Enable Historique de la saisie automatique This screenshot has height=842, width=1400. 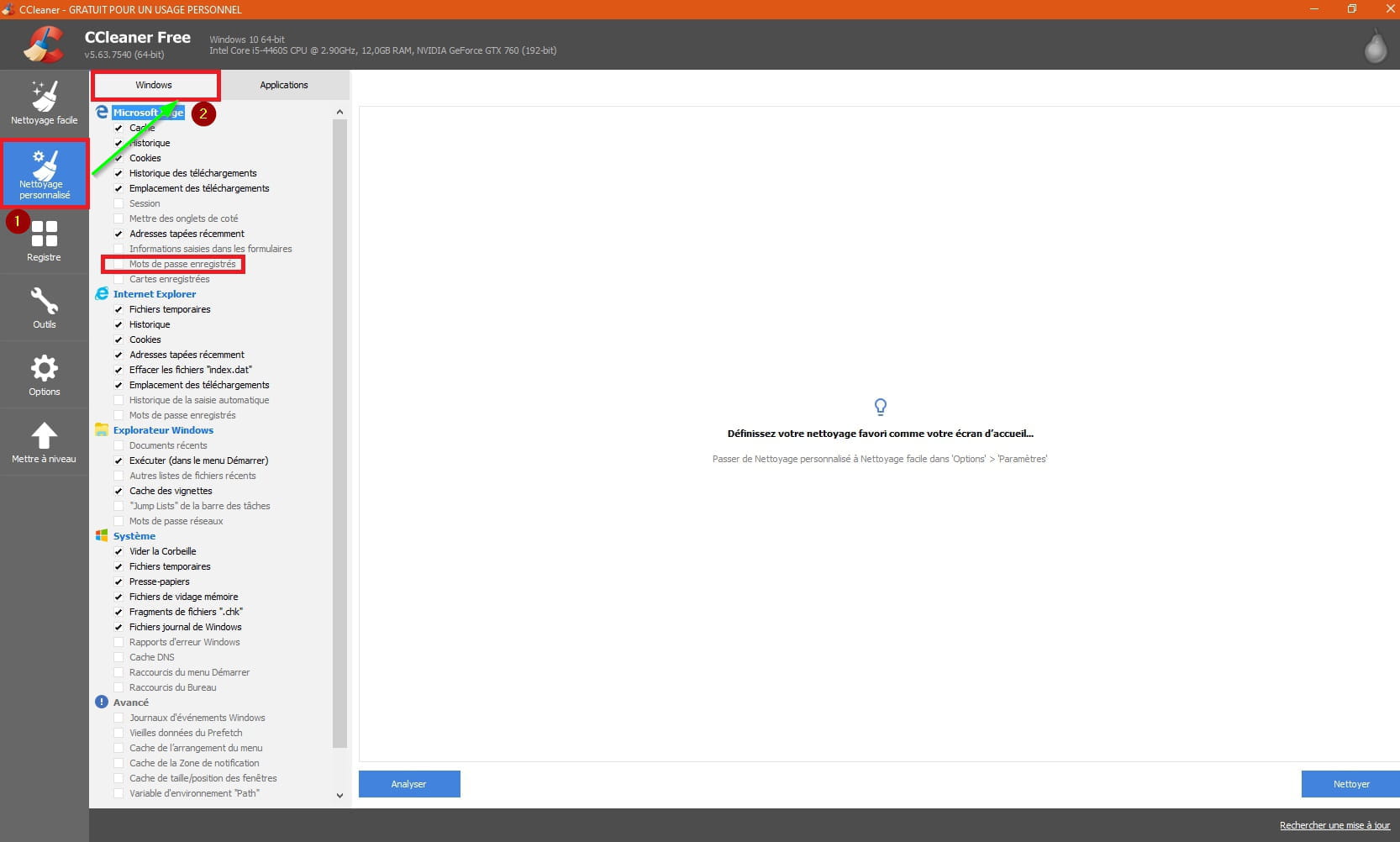coord(118,400)
